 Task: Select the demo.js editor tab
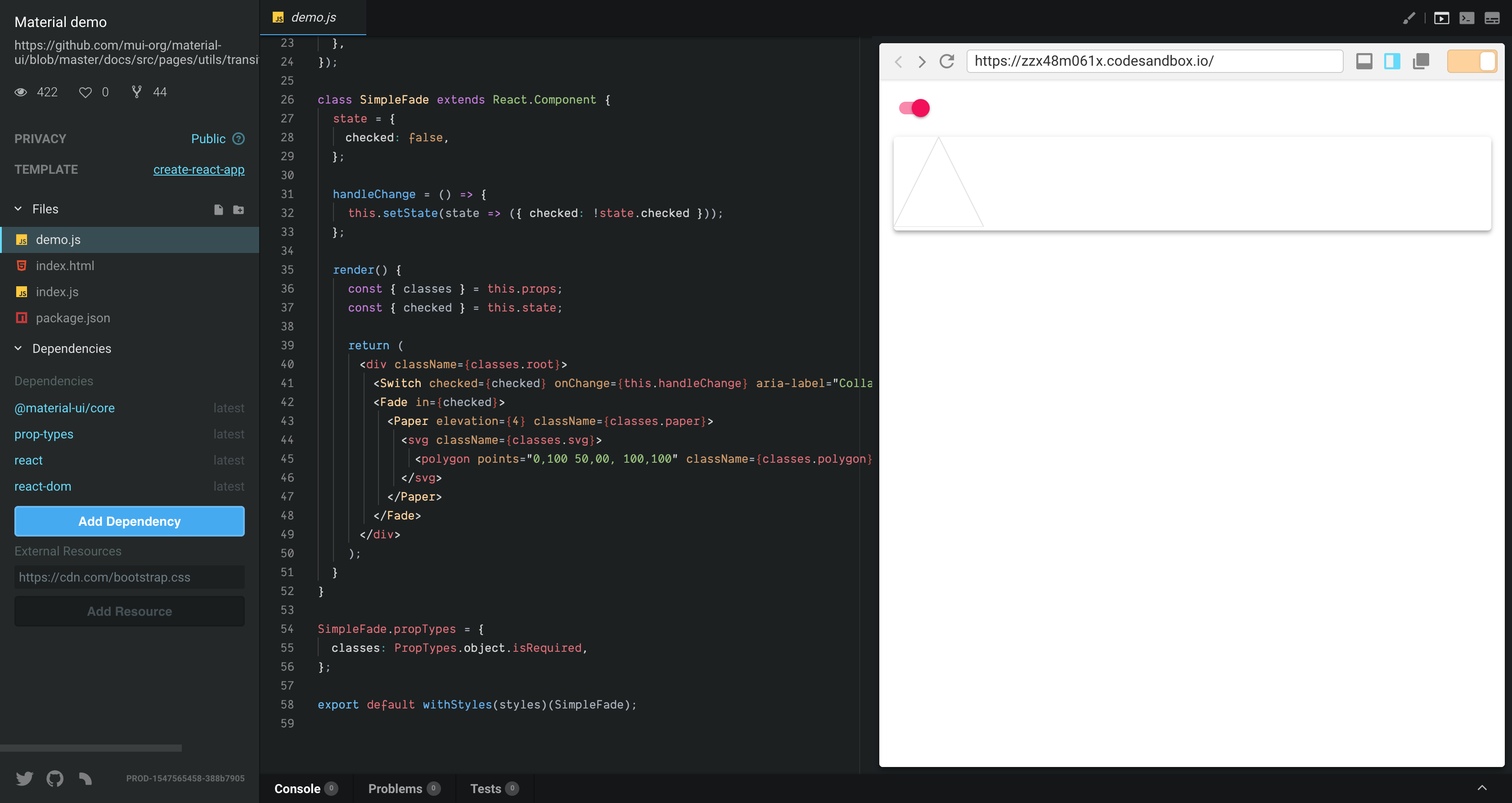[312, 17]
